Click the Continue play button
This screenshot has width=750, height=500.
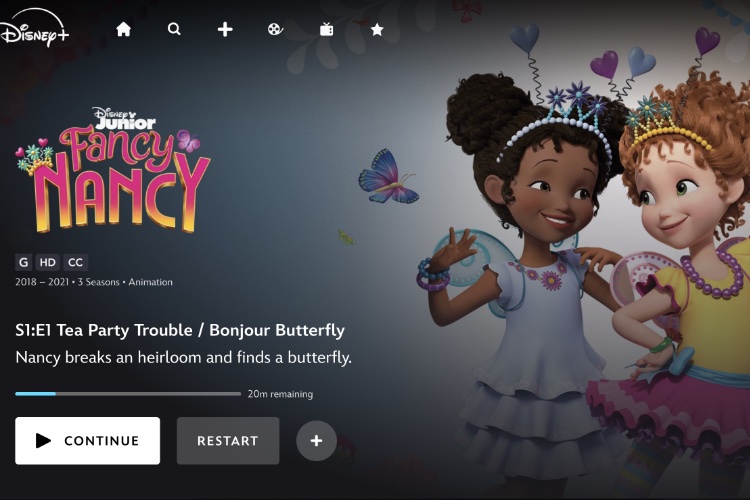88,441
